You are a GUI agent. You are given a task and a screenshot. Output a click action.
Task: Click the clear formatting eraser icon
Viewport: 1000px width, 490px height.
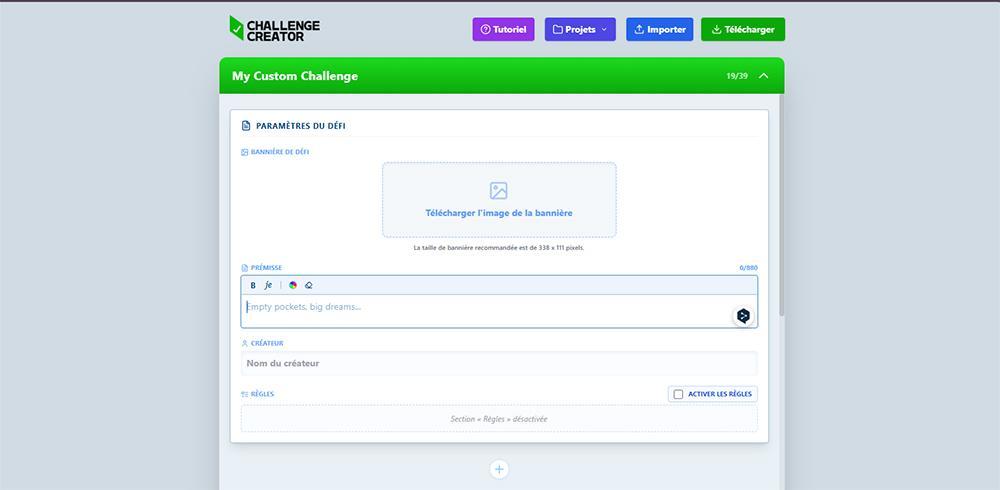(x=309, y=285)
